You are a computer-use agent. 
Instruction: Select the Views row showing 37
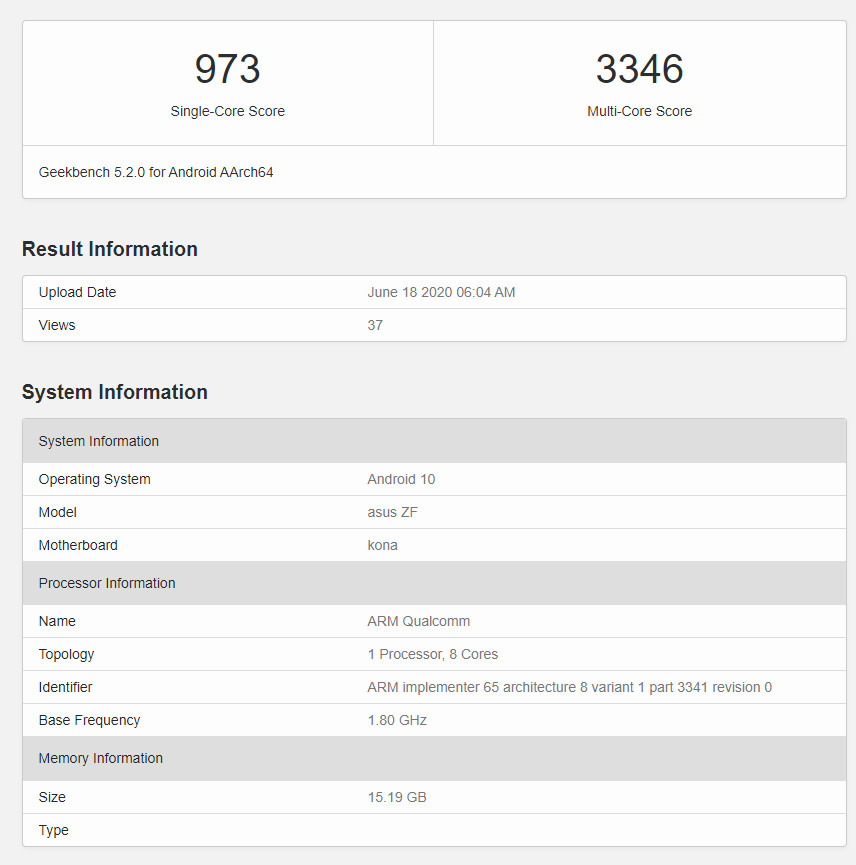pyautogui.click(x=56, y=325)
